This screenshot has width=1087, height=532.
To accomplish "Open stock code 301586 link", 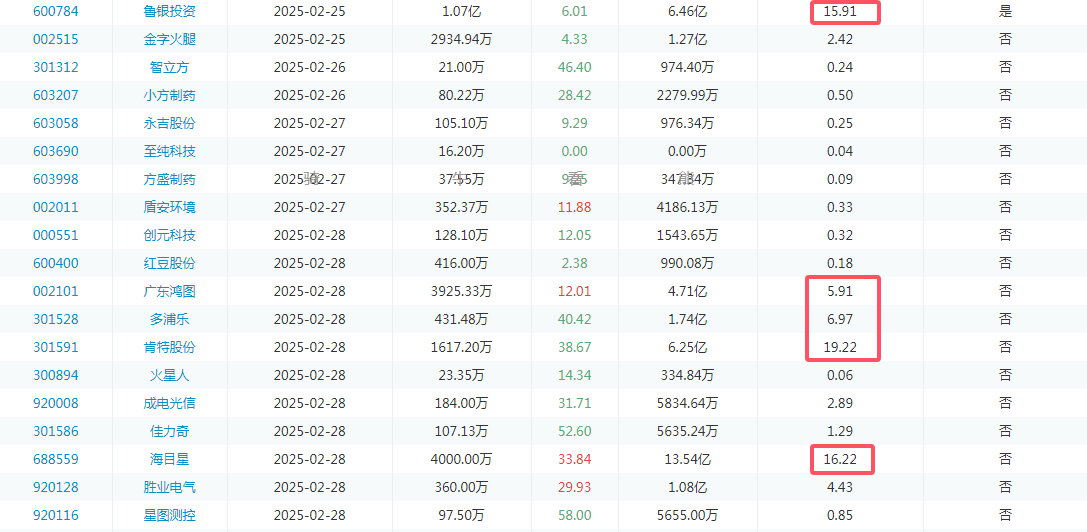I will click(x=55, y=431).
